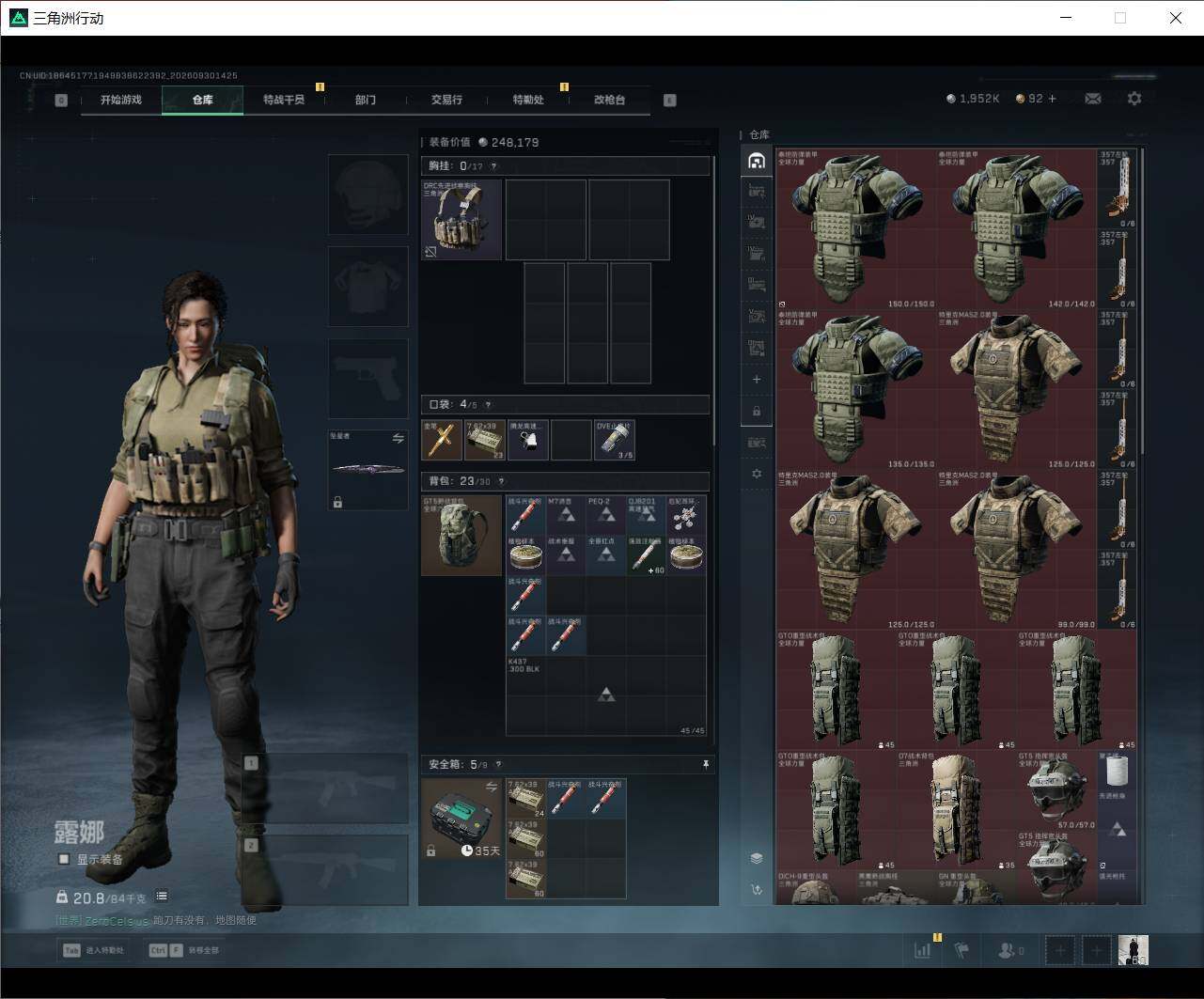
Task: Open the help icon beside pockets
Action: click(489, 405)
